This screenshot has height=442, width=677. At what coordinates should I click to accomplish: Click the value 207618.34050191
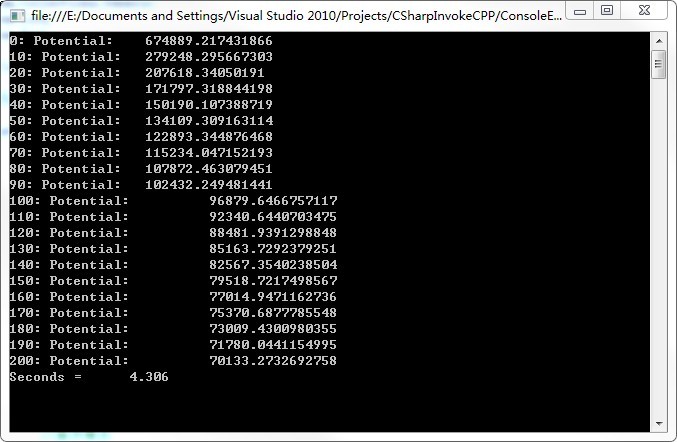tap(205, 73)
